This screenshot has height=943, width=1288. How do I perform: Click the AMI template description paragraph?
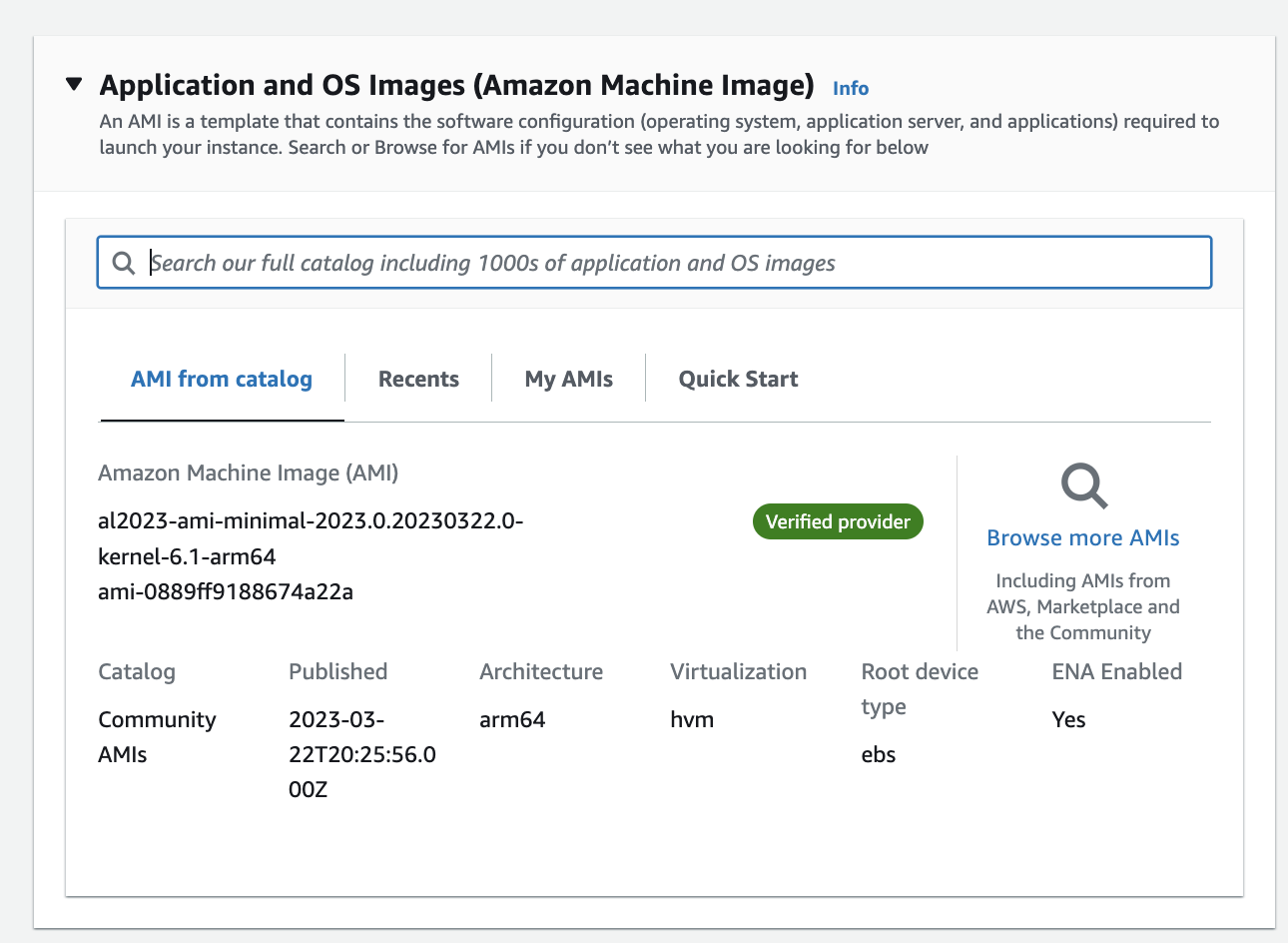tap(659, 134)
